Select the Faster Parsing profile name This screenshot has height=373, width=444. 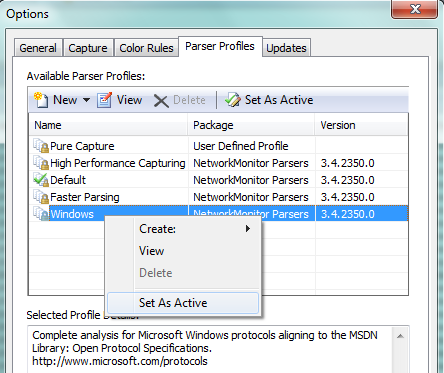coord(85,197)
